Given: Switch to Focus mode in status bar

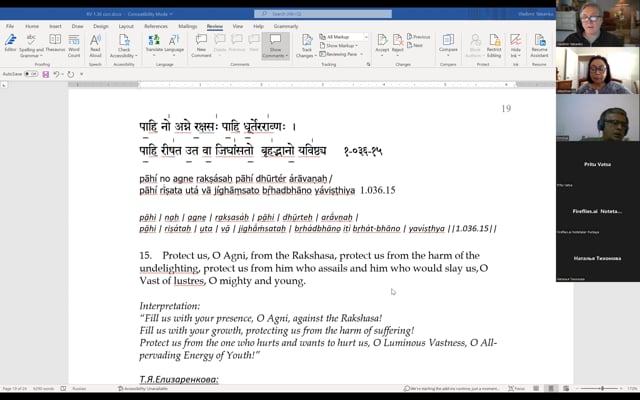Looking at the screenshot, I should pyautogui.click(x=516, y=389).
